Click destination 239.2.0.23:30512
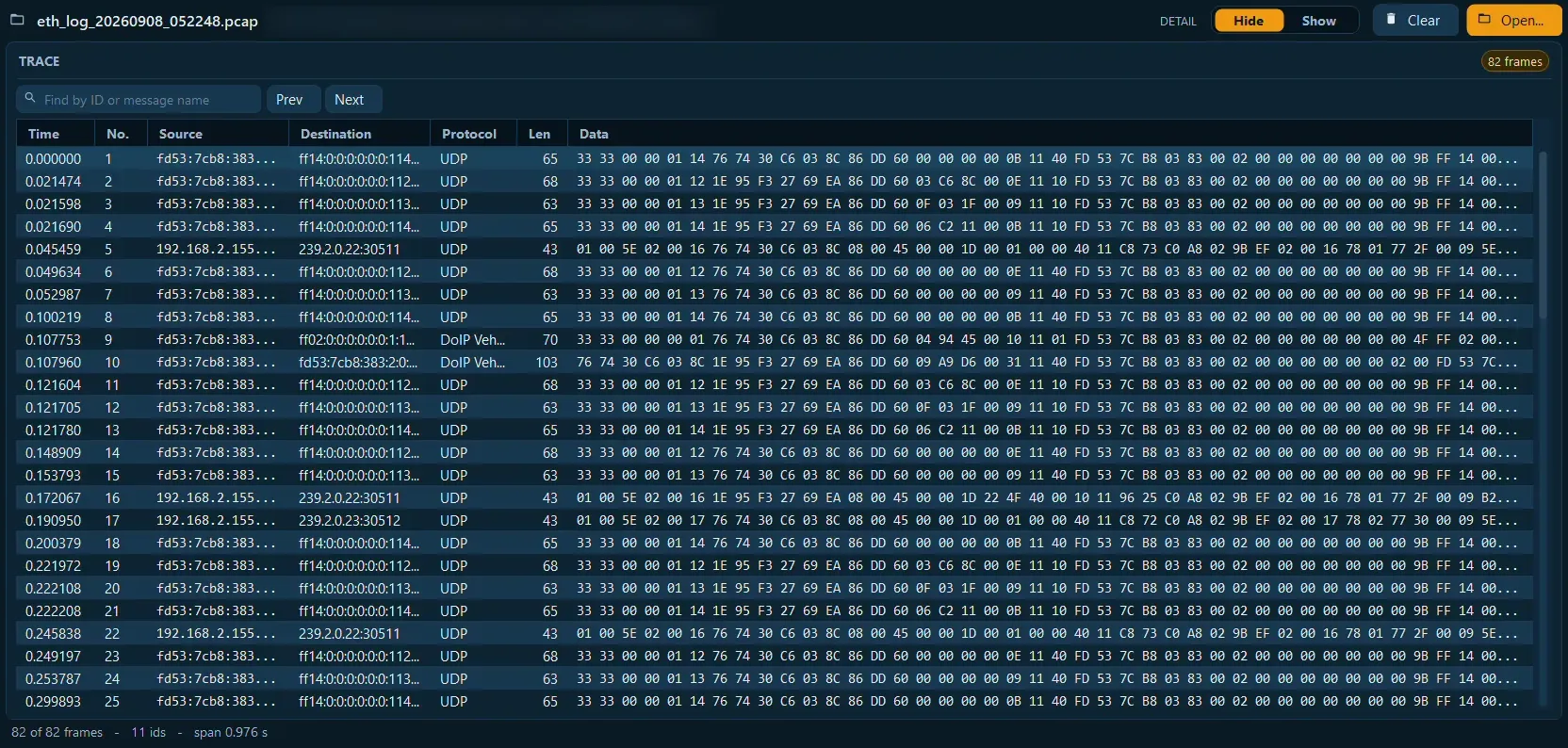The height and width of the screenshot is (748, 1568). 350,520
